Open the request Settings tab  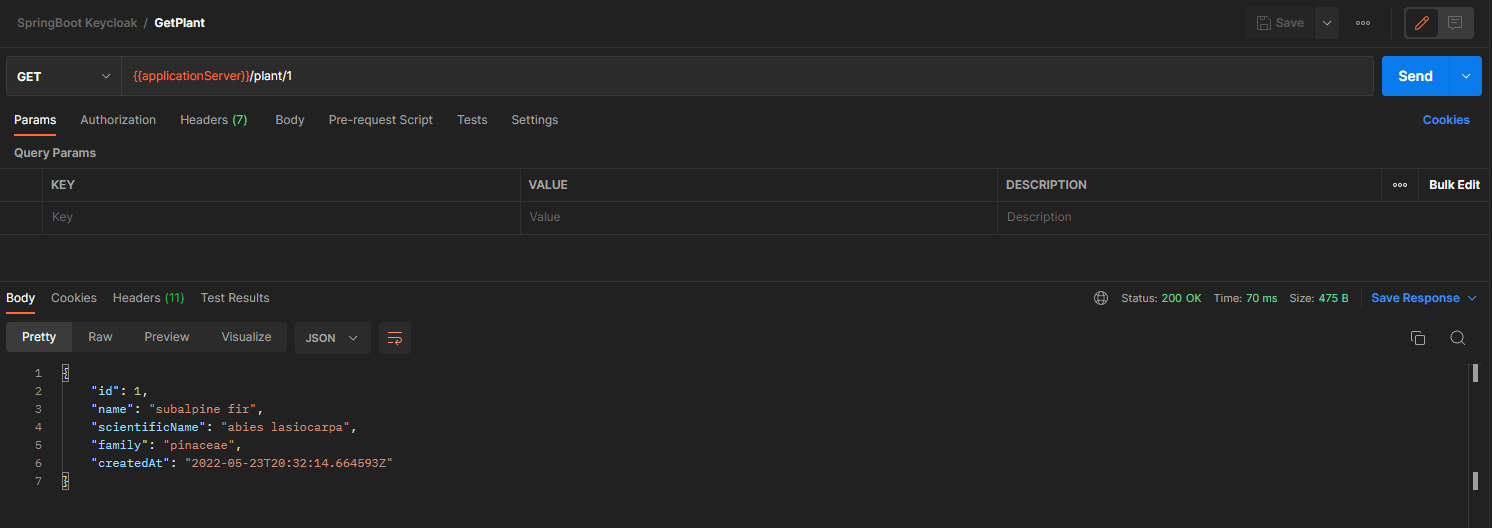(x=535, y=120)
